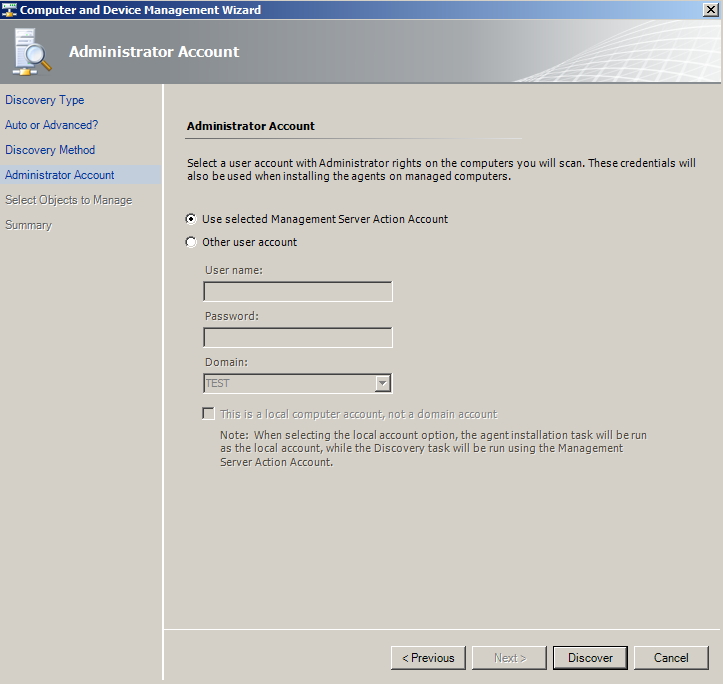Click the Previous button
This screenshot has width=723, height=684.
pos(428,658)
